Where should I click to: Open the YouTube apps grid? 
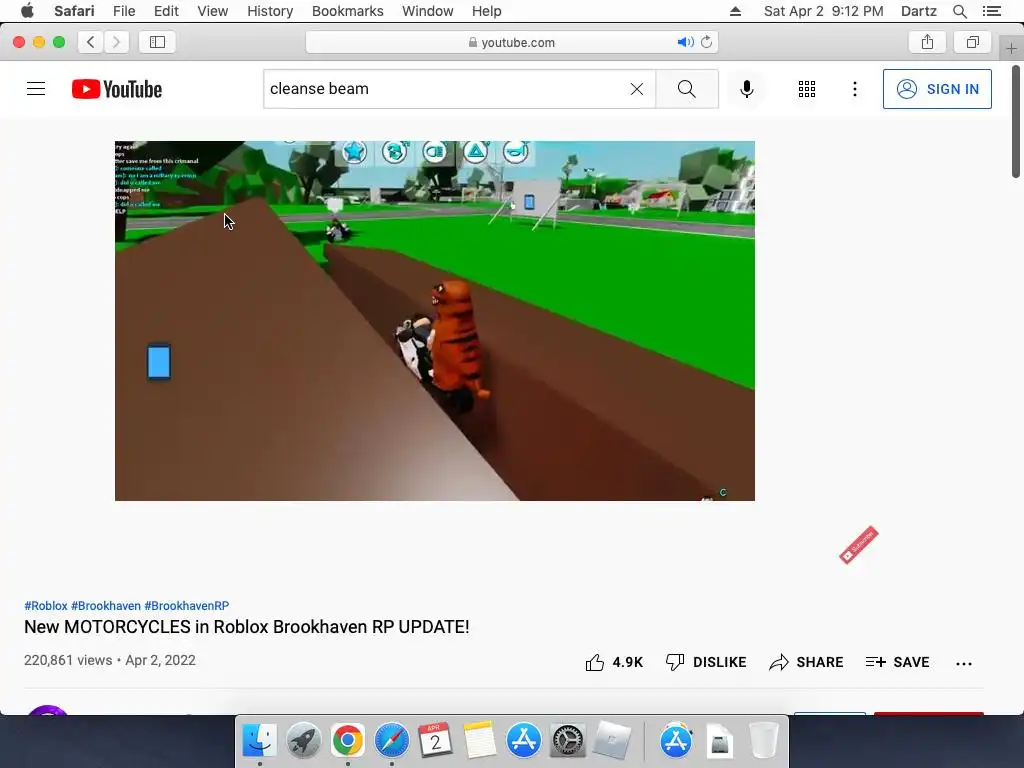click(807, 89)
